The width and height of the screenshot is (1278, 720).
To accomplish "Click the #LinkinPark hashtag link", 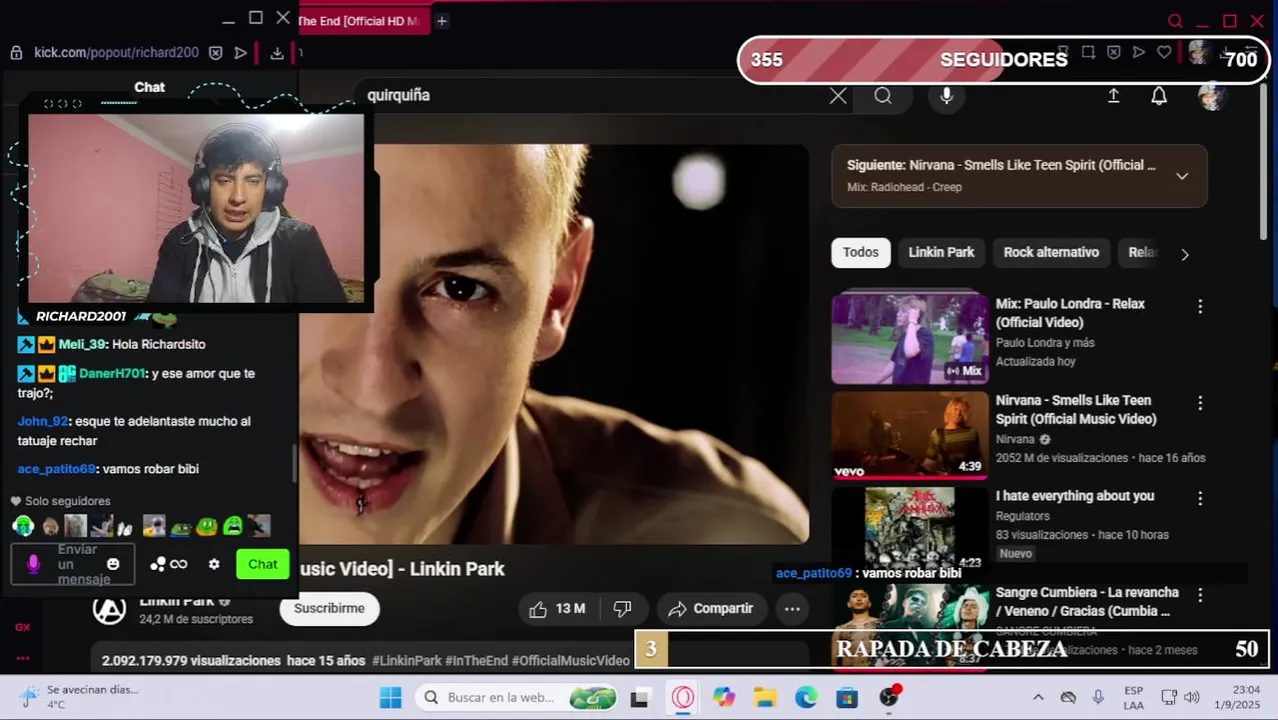I will (x=407, y=661).
